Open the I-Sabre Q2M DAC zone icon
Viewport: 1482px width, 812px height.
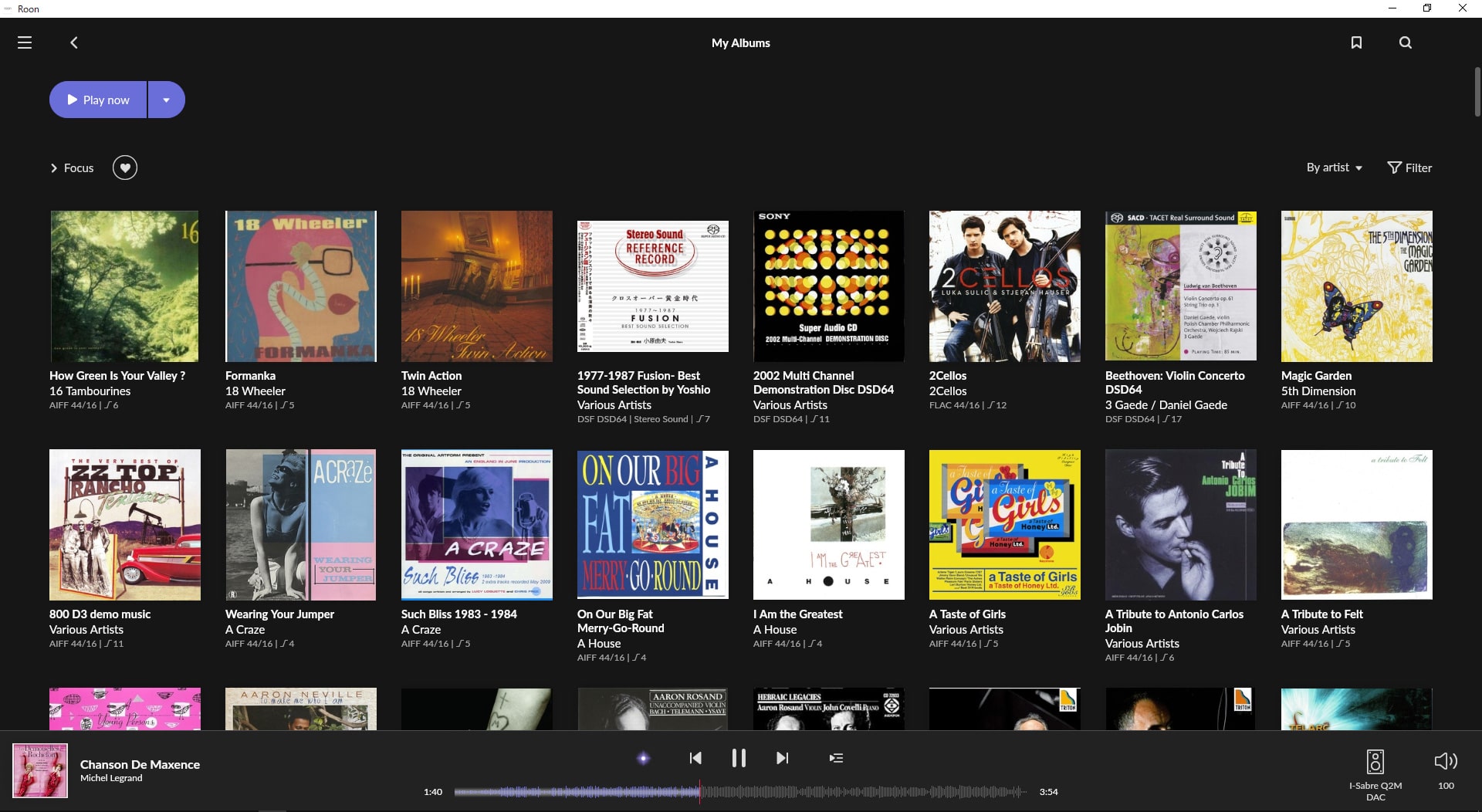tap(1375, 761)
